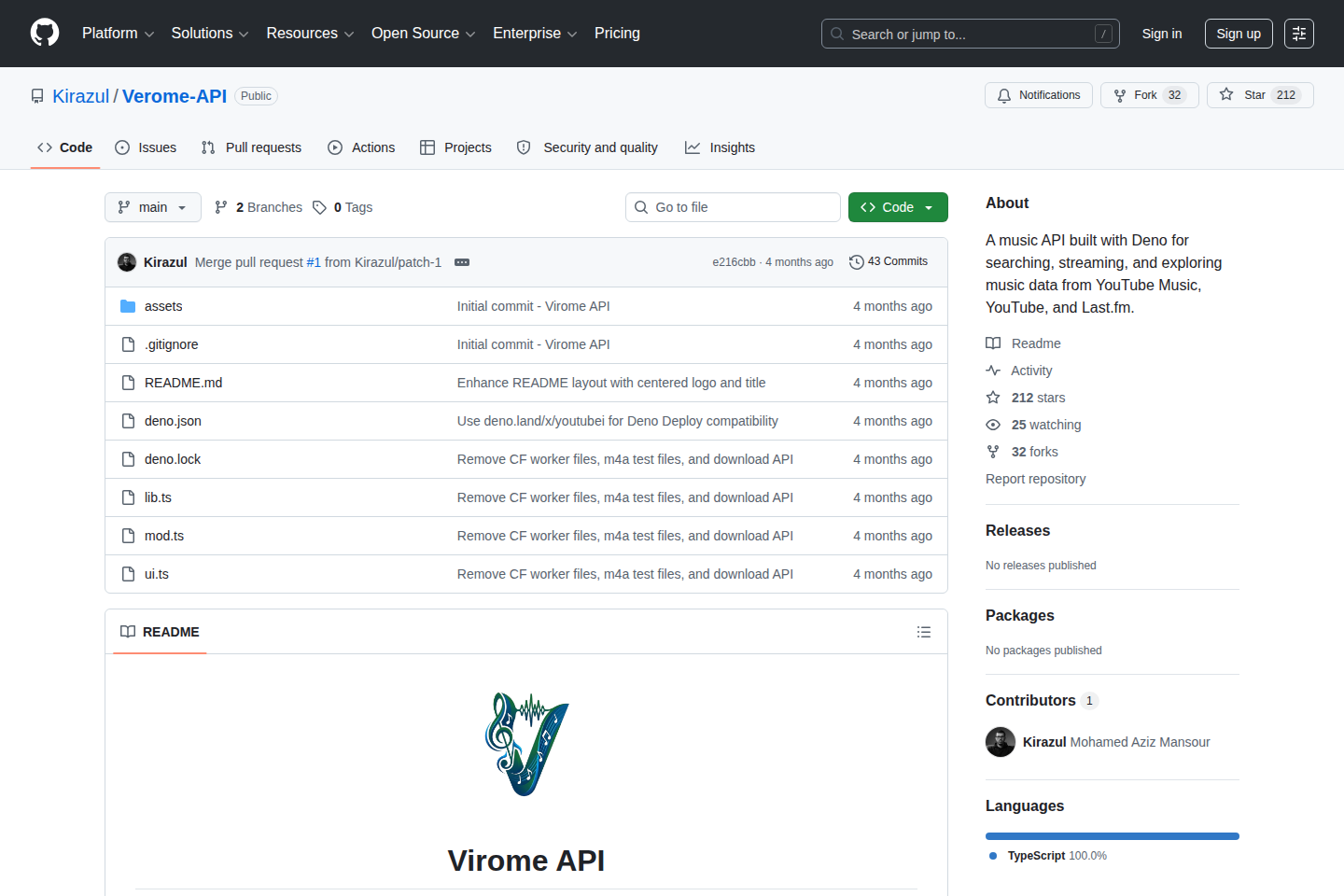Star the repository with Star button
This screenshot has width=1344, height=896.
click(x=1260, y=95)
